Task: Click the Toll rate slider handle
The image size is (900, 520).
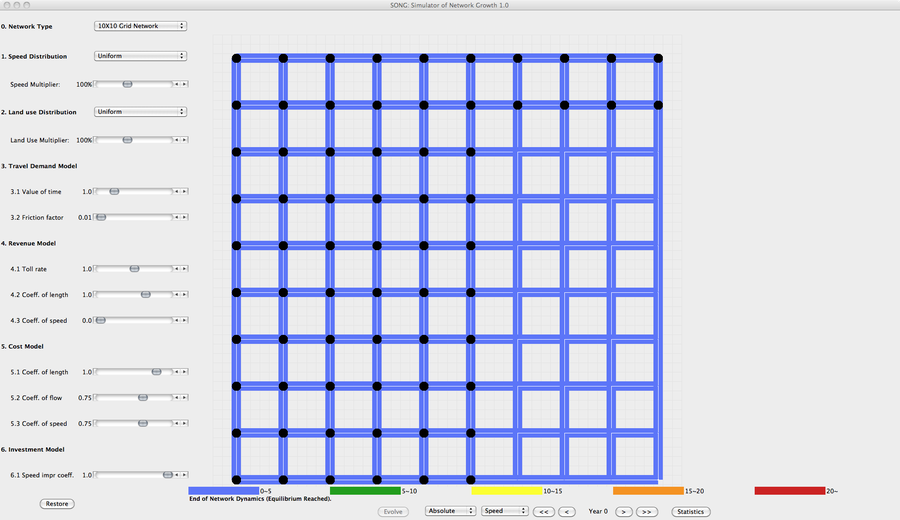Action: pos(134,269)
